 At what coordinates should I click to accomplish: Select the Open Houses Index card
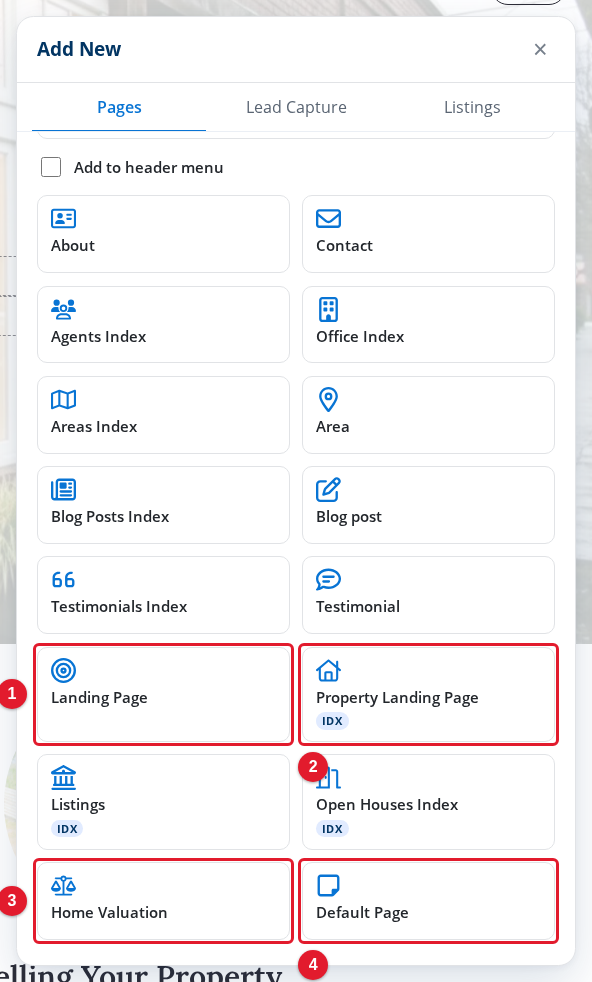pos(428,802)
